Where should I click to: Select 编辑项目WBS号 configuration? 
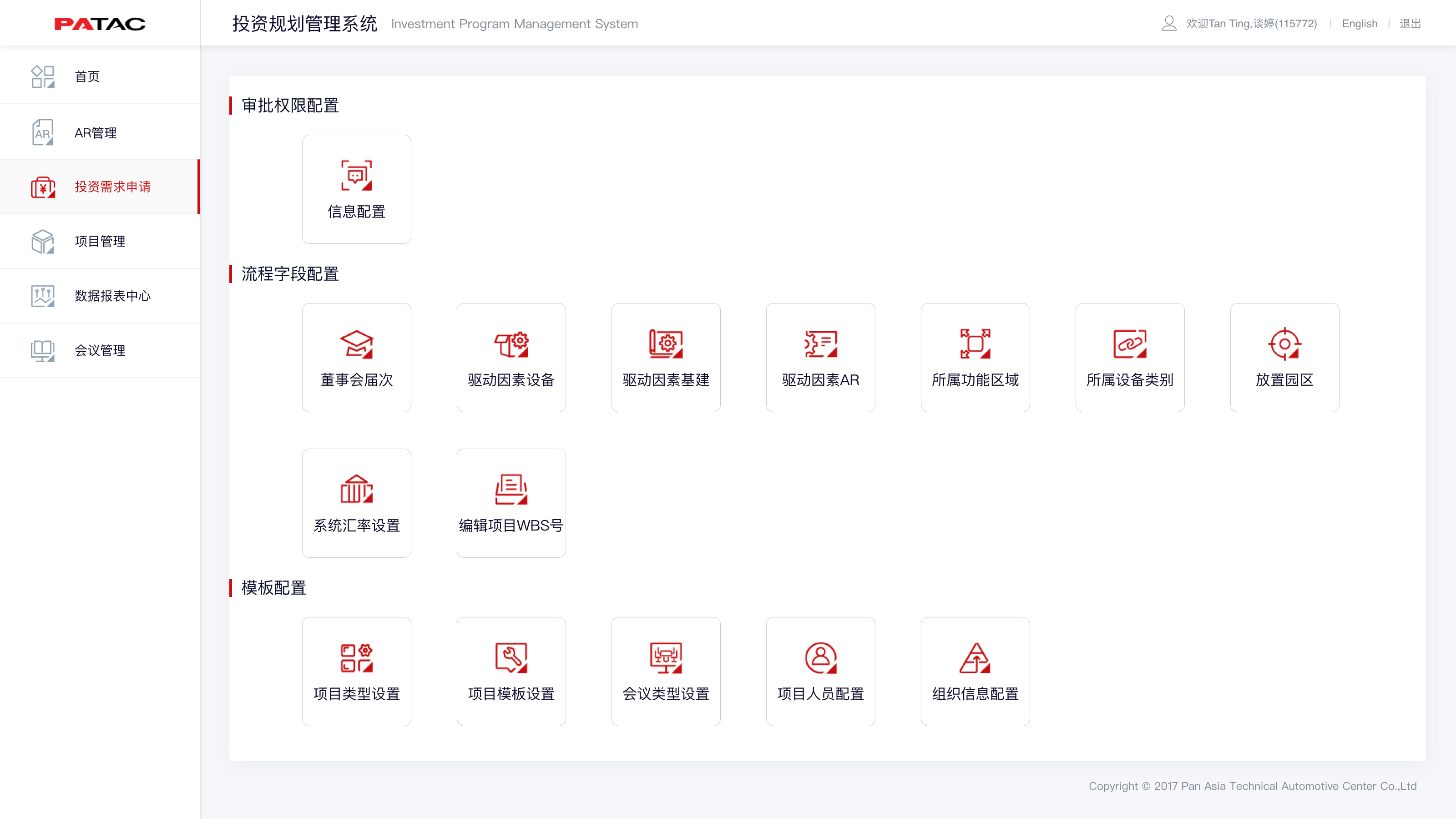[x=511, y=502]
